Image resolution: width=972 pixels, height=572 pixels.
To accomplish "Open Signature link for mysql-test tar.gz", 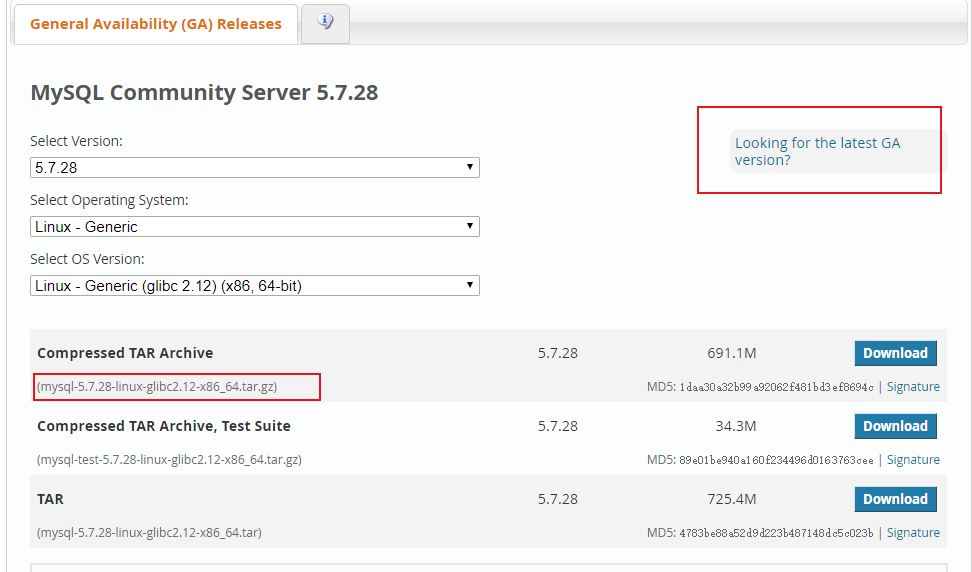I will 913,460.
